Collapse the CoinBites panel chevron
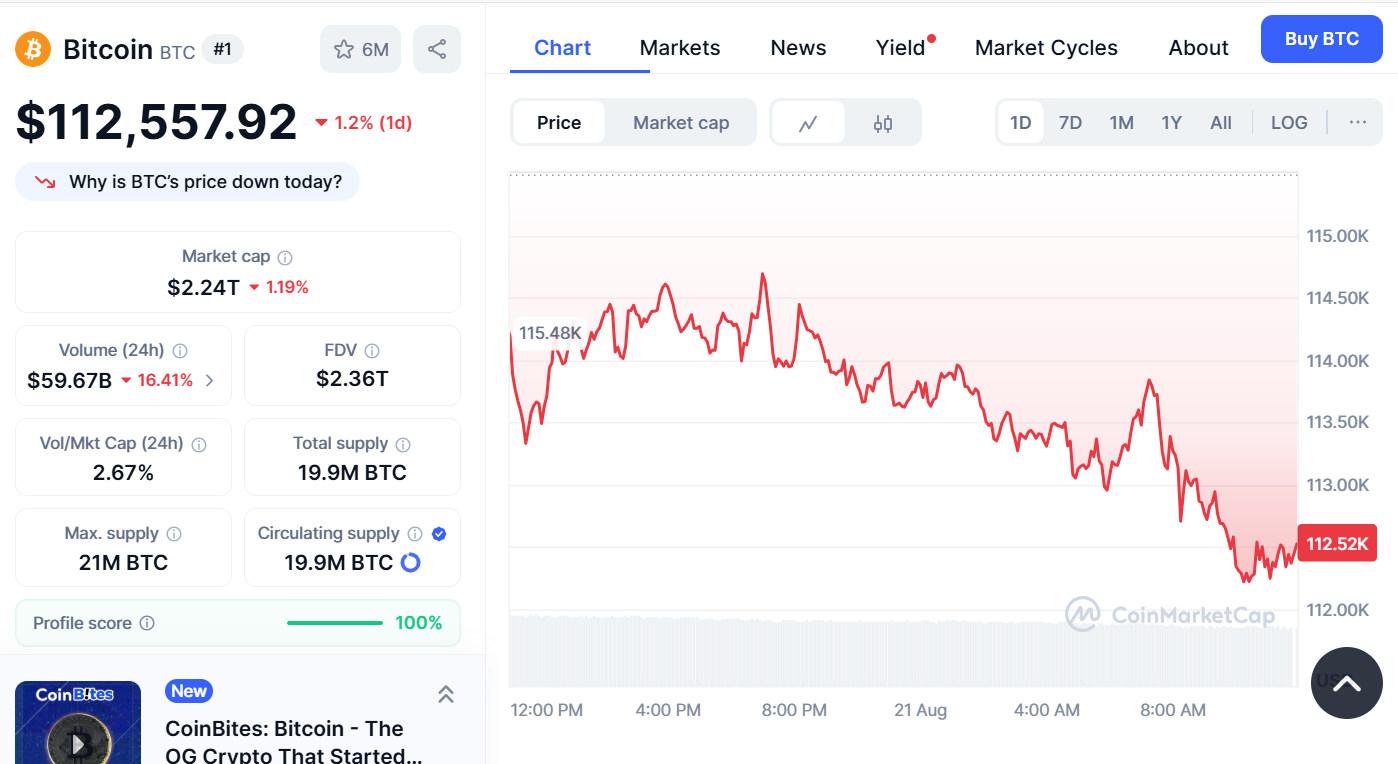The width and height of the screenshot is (1398, 764). pos(446,693)
